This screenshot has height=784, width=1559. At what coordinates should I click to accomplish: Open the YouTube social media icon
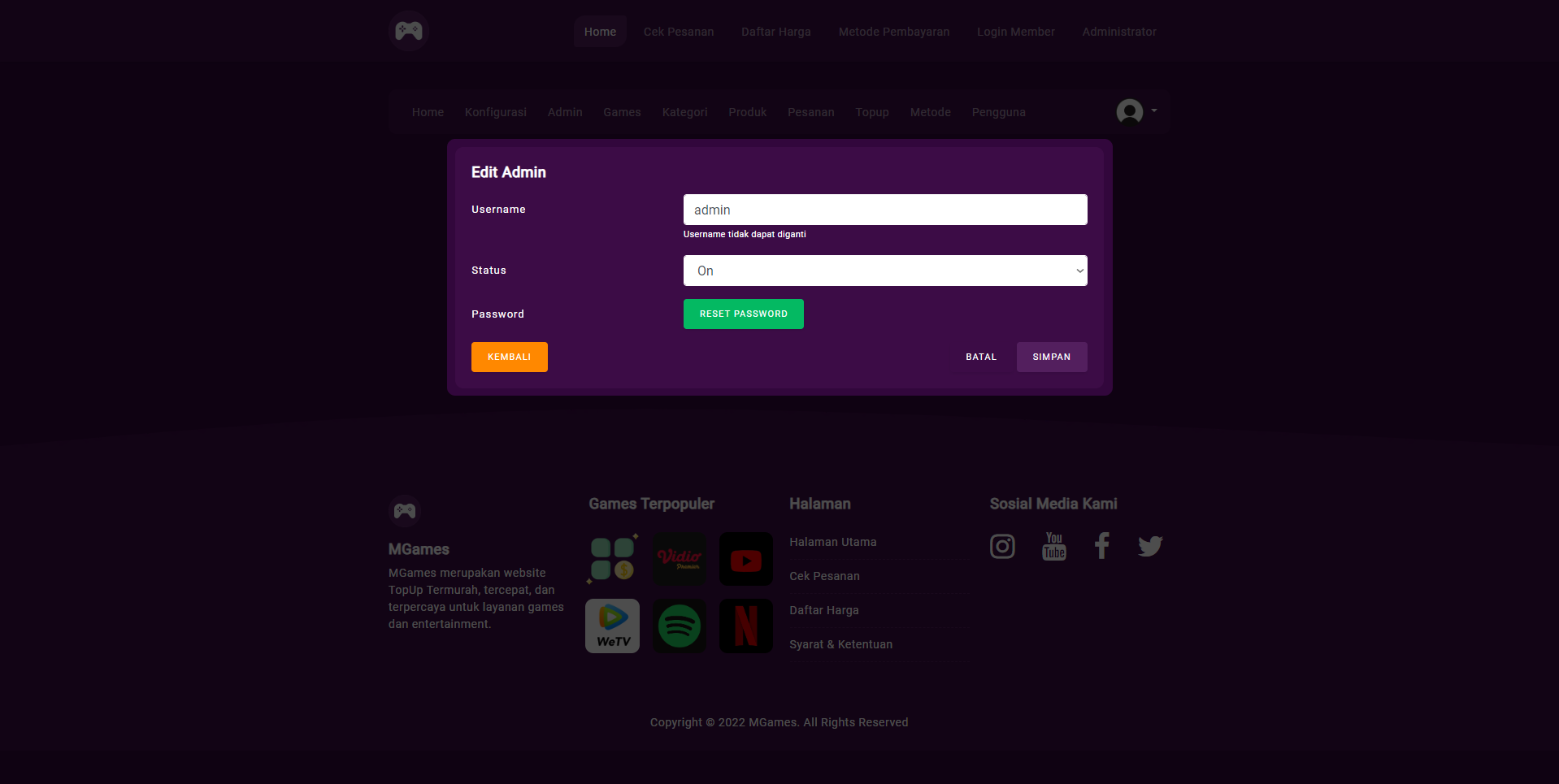(1054, 546)
